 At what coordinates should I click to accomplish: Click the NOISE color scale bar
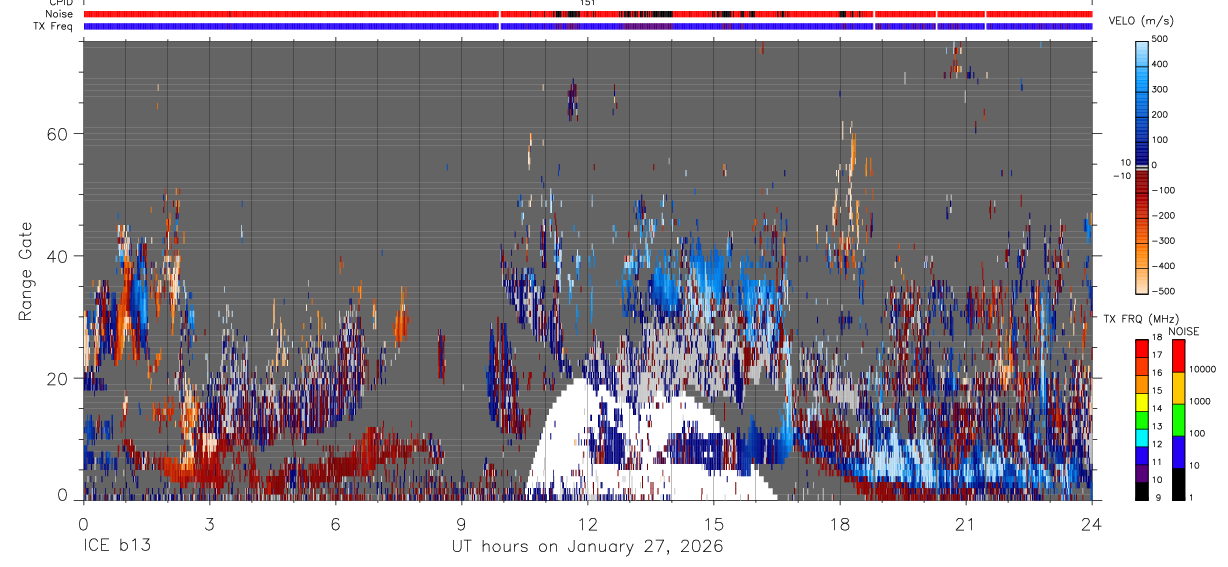coord(1178,419)
